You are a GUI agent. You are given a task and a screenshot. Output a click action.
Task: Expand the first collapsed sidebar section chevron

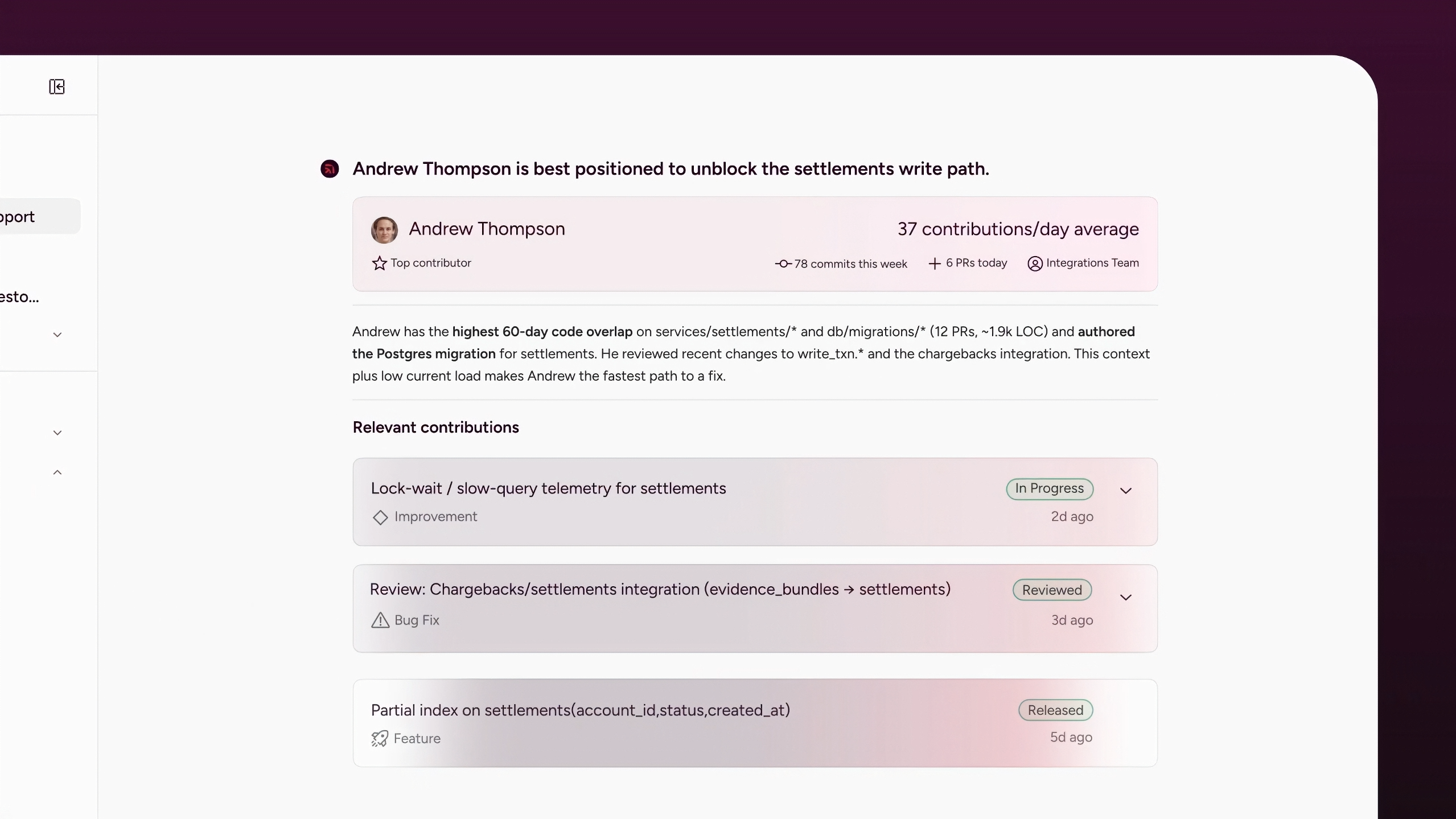coord(57,335)
